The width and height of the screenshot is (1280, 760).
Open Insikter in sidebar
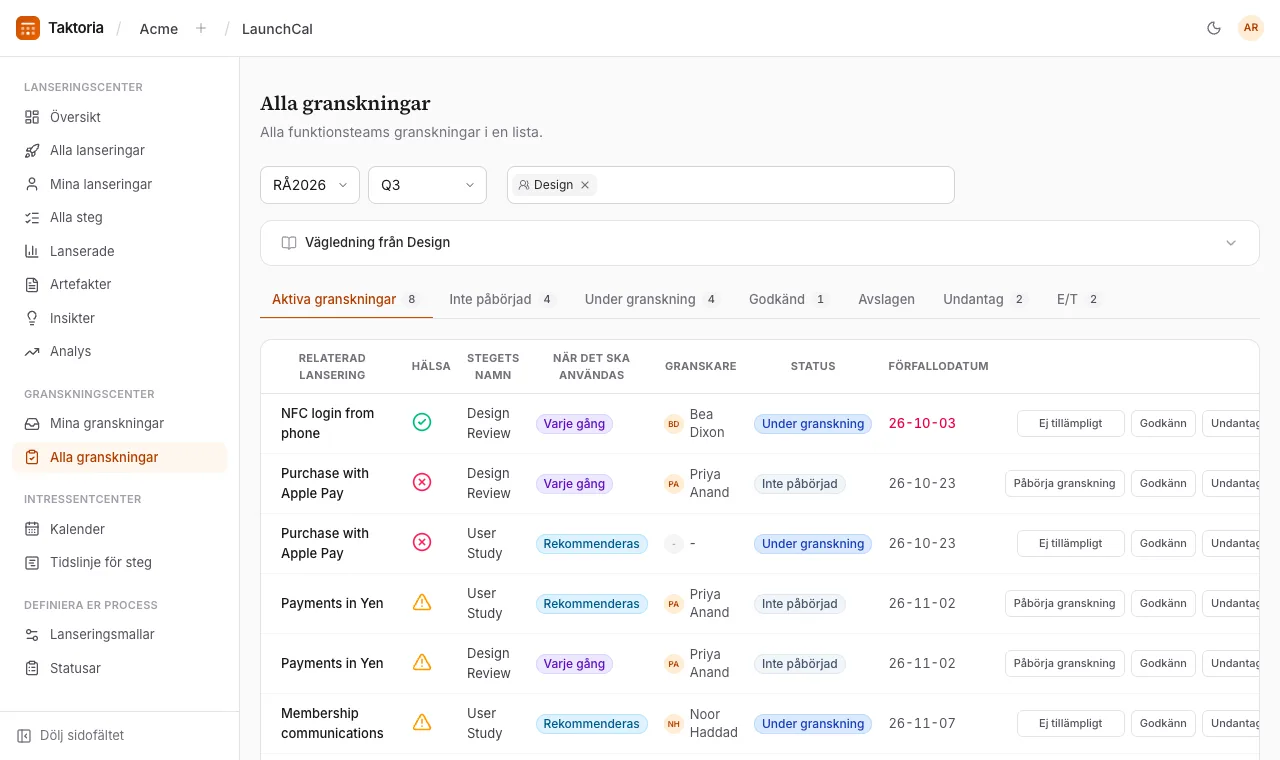point(120,318)
